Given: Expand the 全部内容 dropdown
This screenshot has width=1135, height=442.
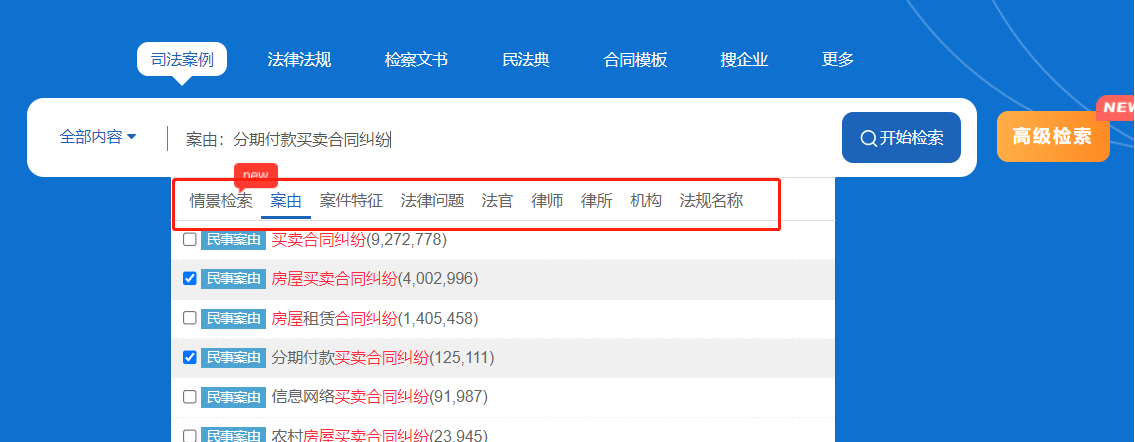Looking at the screenshot, I should click(x=98, y=137).
